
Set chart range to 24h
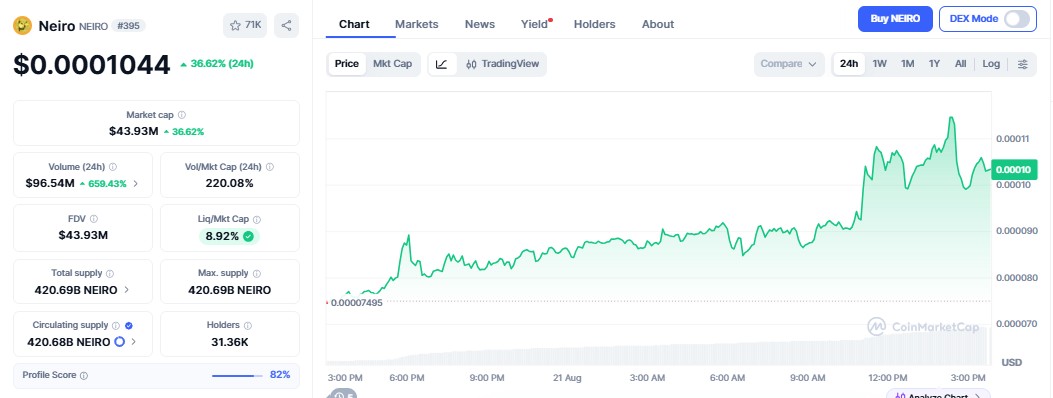849,64
